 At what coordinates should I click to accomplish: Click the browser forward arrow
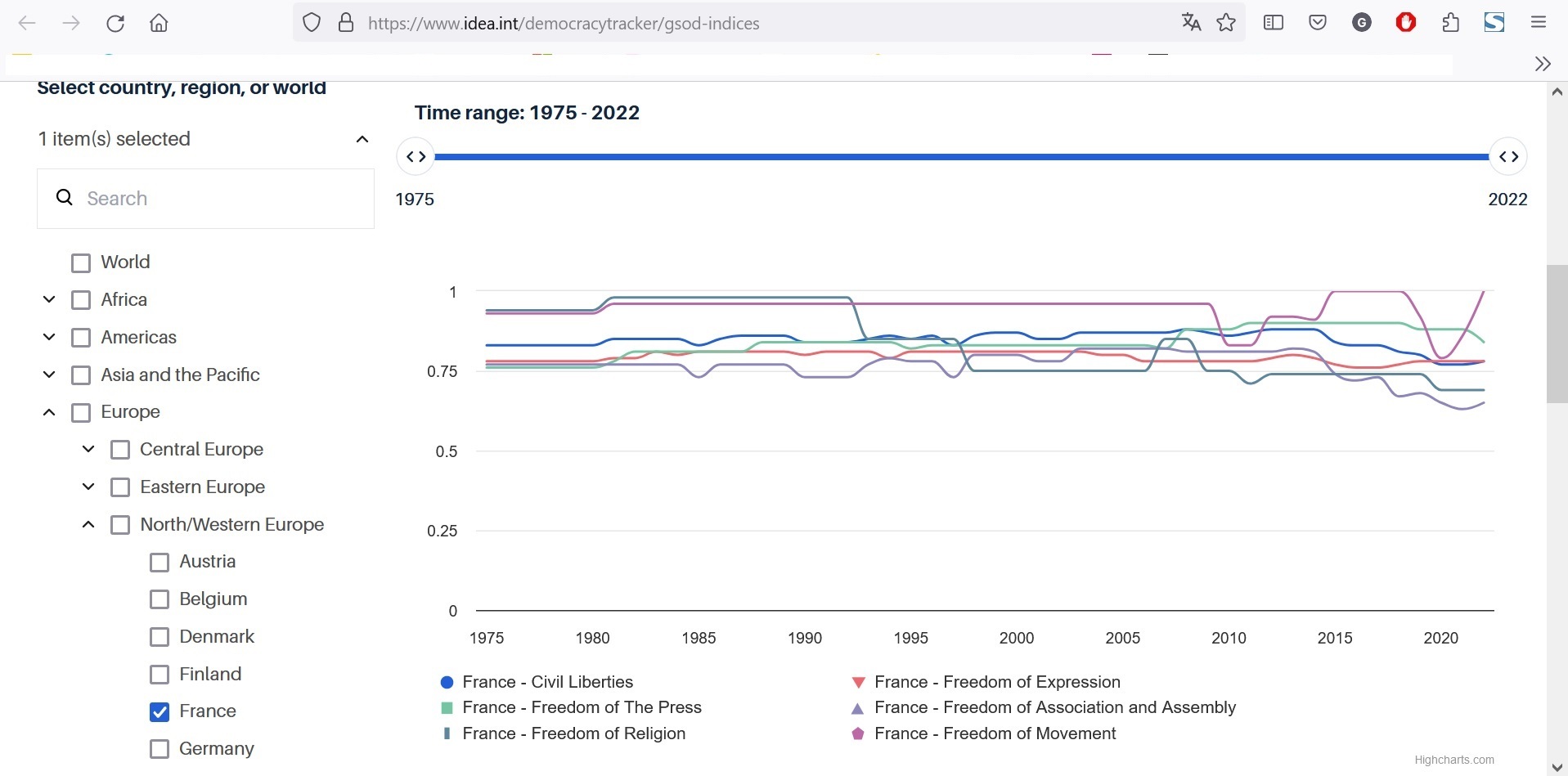click(x=71, y=23)
